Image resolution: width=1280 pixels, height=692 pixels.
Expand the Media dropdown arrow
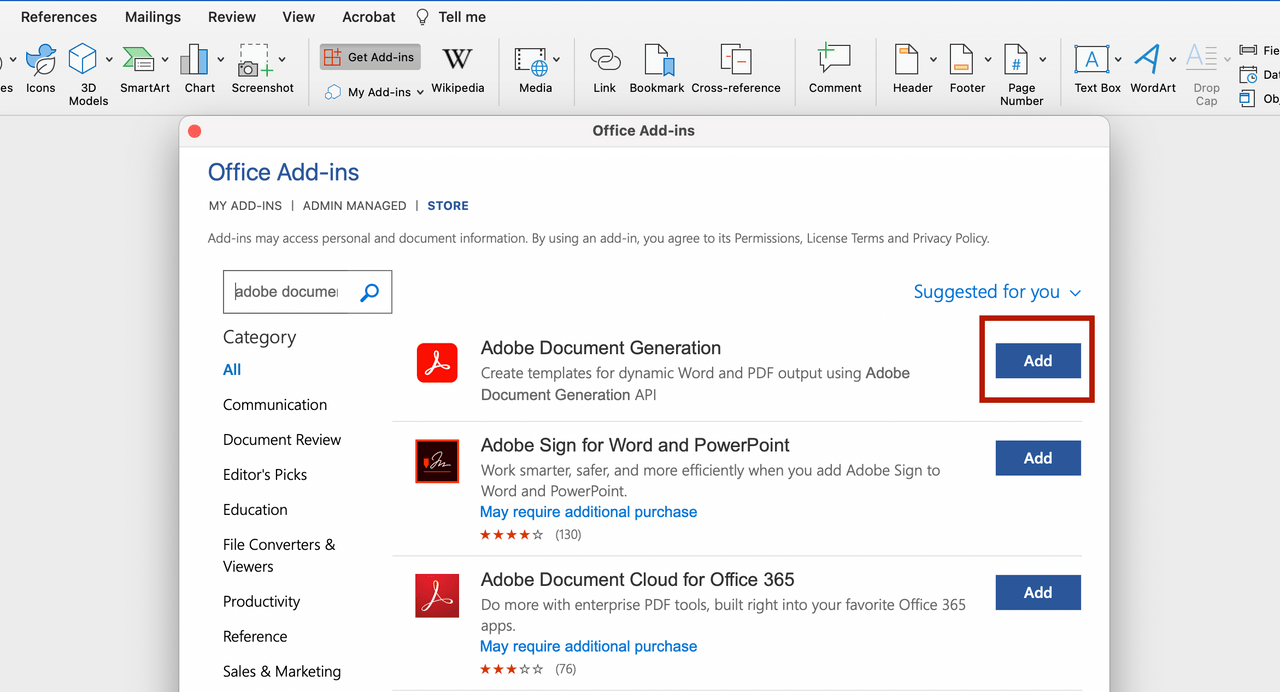[556, 60]
